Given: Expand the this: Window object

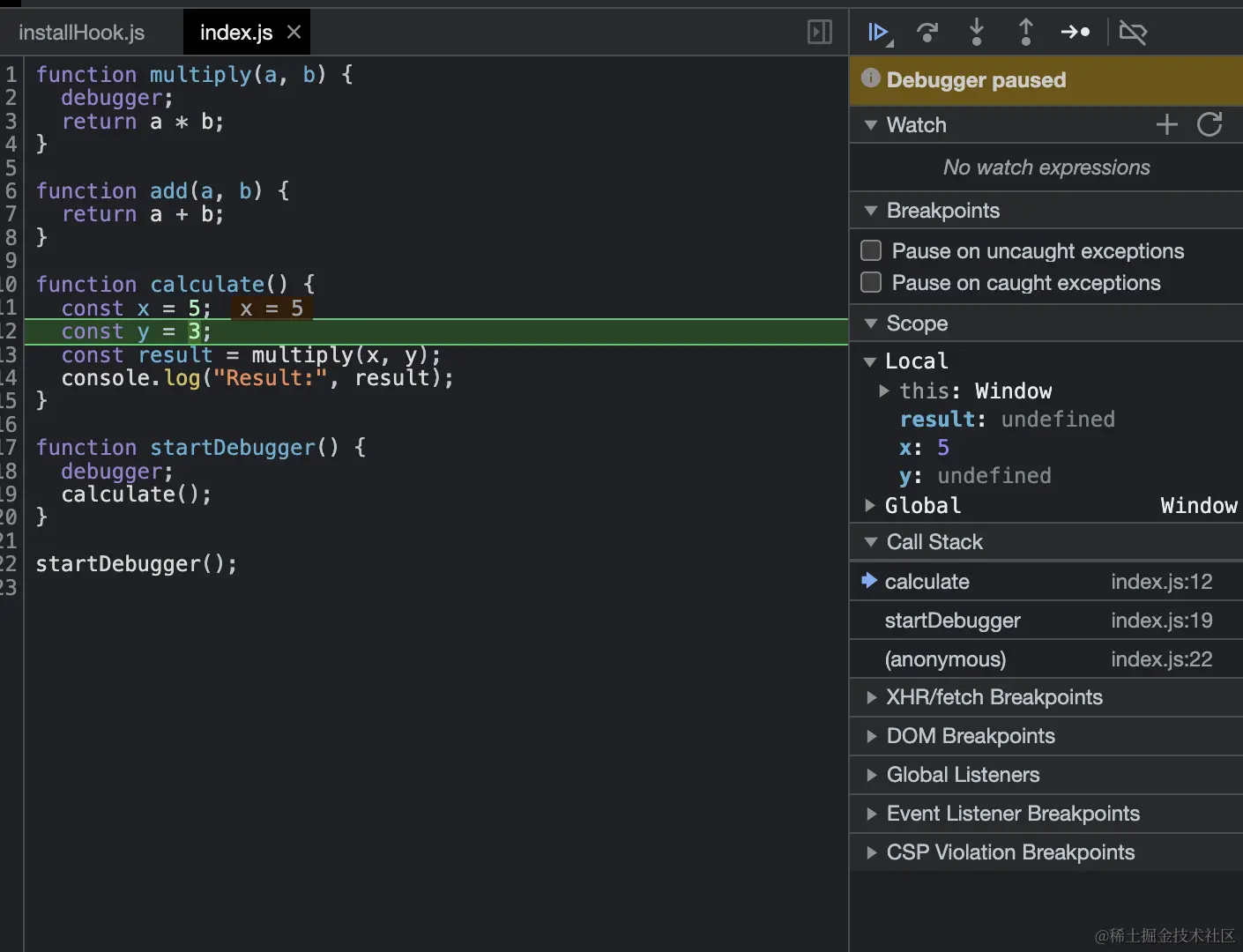Looking at the screenshot, I should (884, 390).
